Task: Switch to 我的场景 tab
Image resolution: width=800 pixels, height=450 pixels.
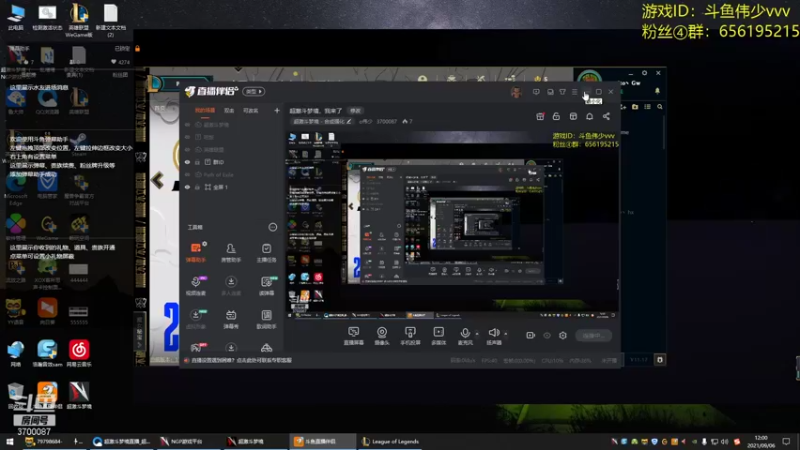Action: 205,111
